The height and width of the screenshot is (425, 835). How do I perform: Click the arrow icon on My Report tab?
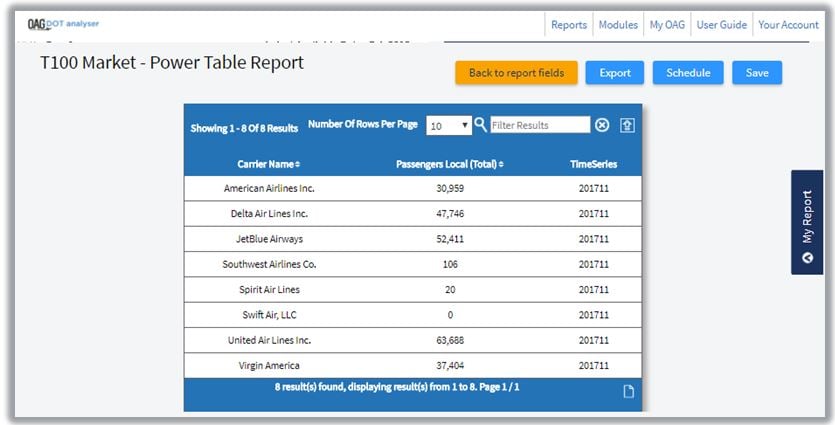point(807,258)
